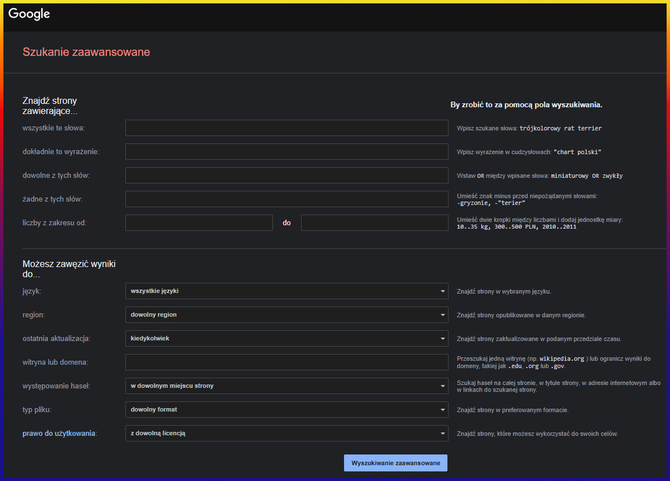Click the 'Wyszukiwanie zaawansowane' button
Viewport: 670px width, 481px height.
[396, 463]
